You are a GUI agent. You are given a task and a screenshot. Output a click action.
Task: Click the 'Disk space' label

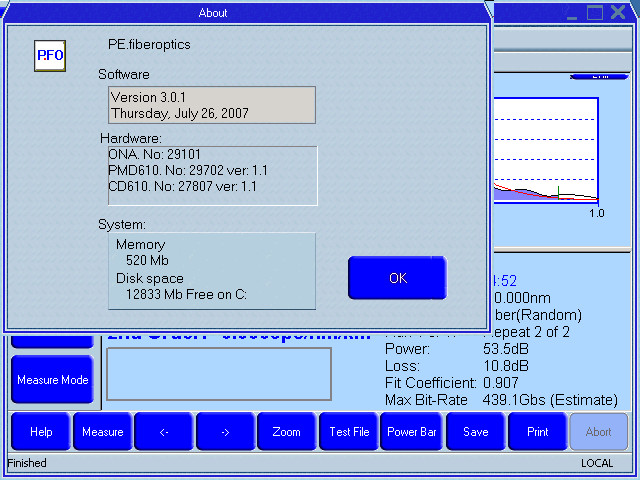[150, 278]
